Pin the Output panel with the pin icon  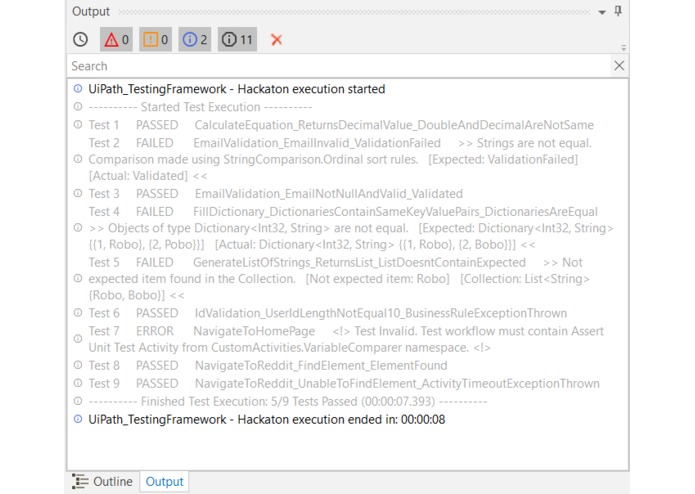click(618, 11)
